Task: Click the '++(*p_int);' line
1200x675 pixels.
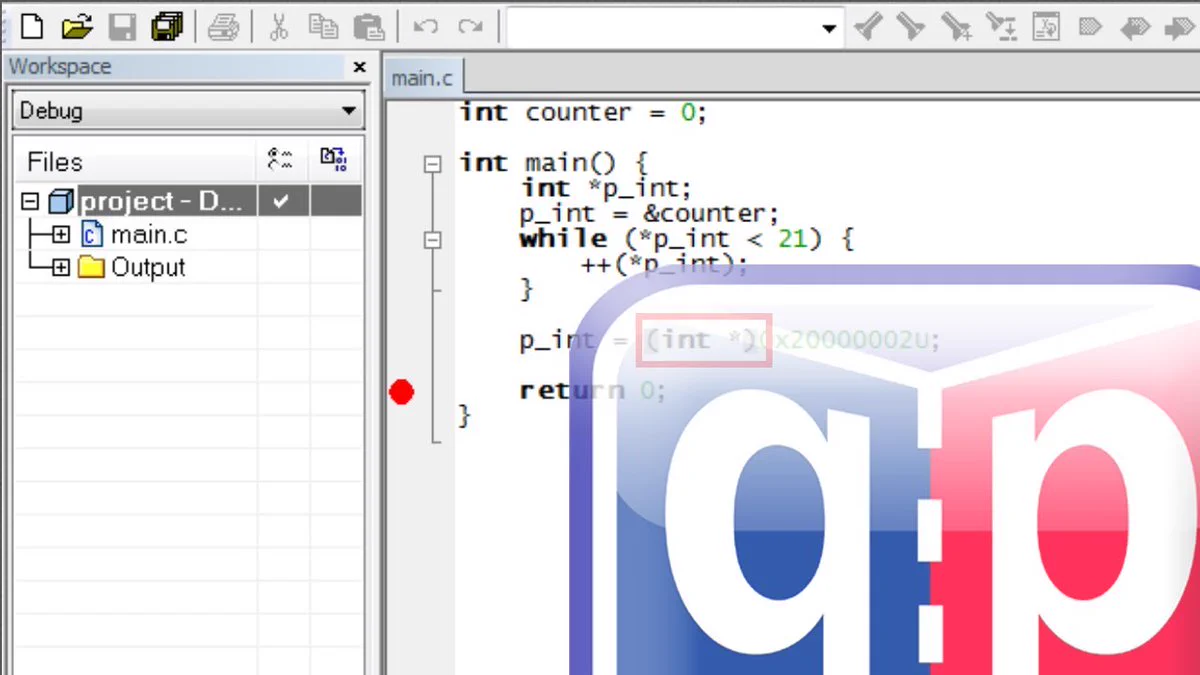Action: pyautogui.click(x=664, y=265)
